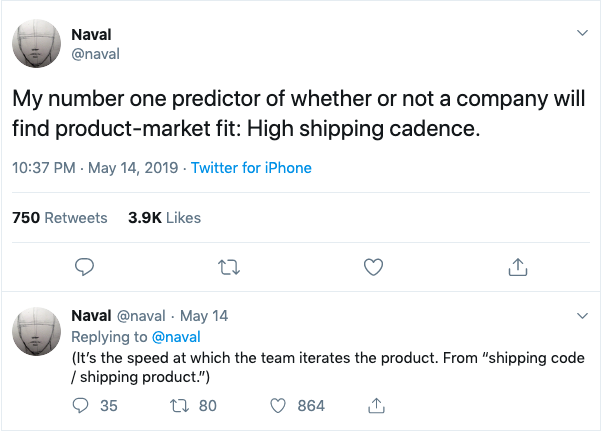Retweet the reply tweet with 80 retweets

pyautogui.click(x=180, y=405)
